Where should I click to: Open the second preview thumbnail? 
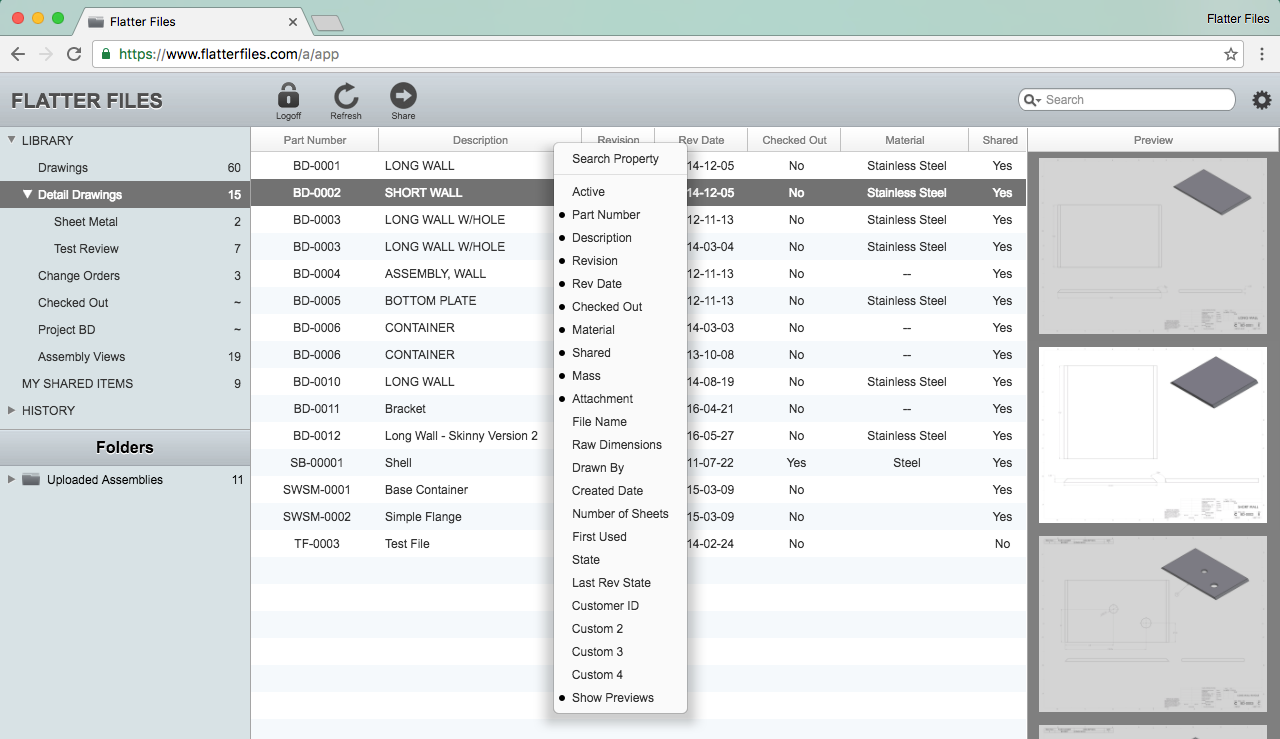(x=1153, y=435)
